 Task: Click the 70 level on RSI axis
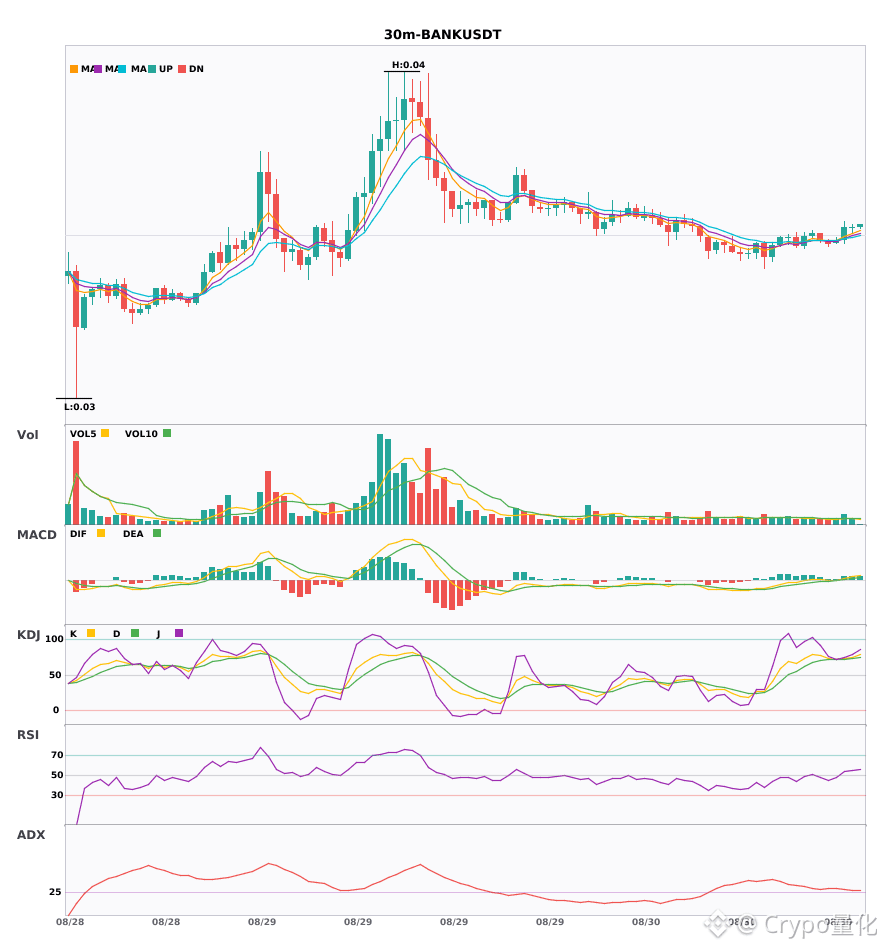click(x=57, y=755)
